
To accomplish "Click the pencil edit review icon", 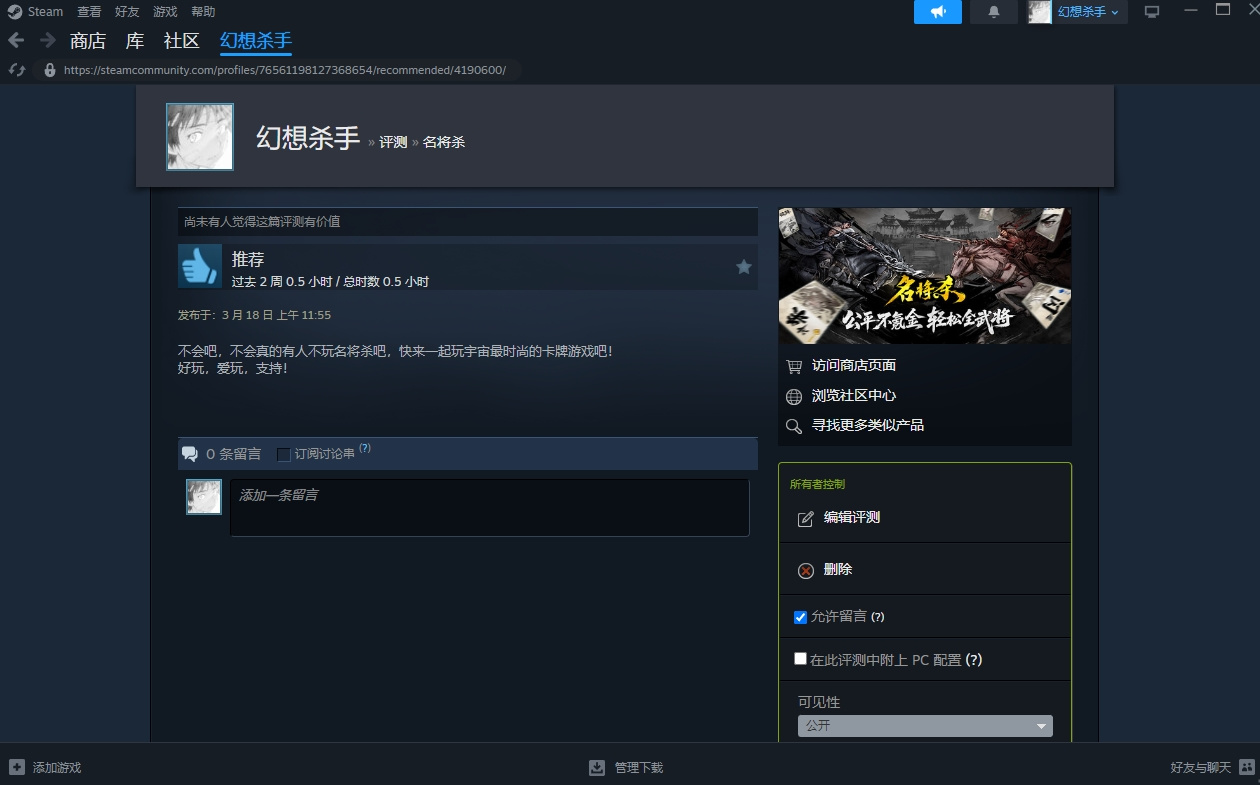I will coord(806,518).
